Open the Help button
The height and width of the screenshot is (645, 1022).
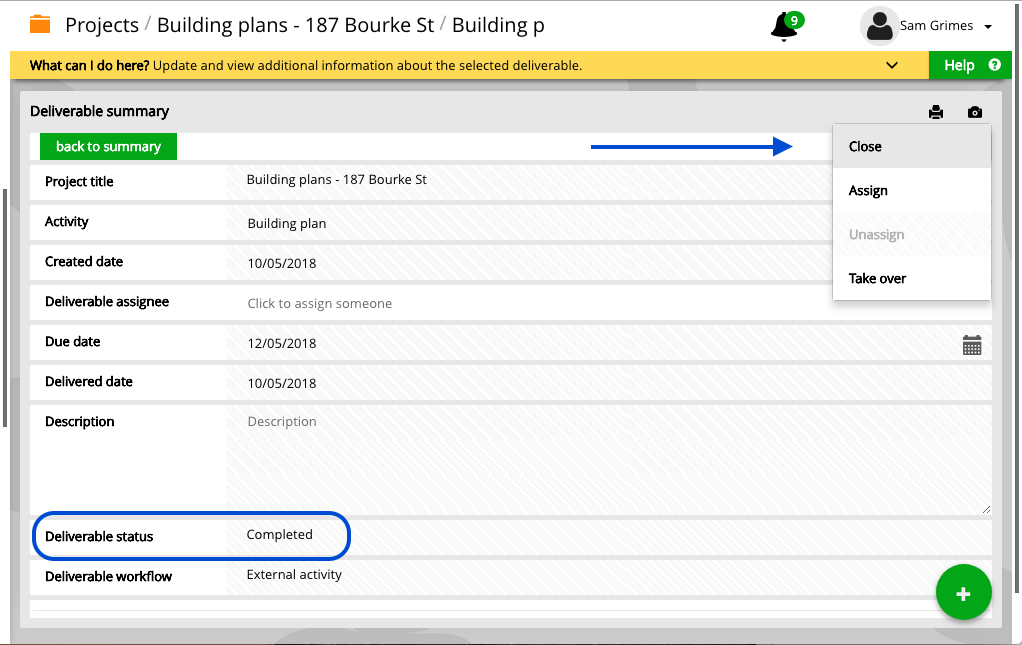(x=970, y=65)
